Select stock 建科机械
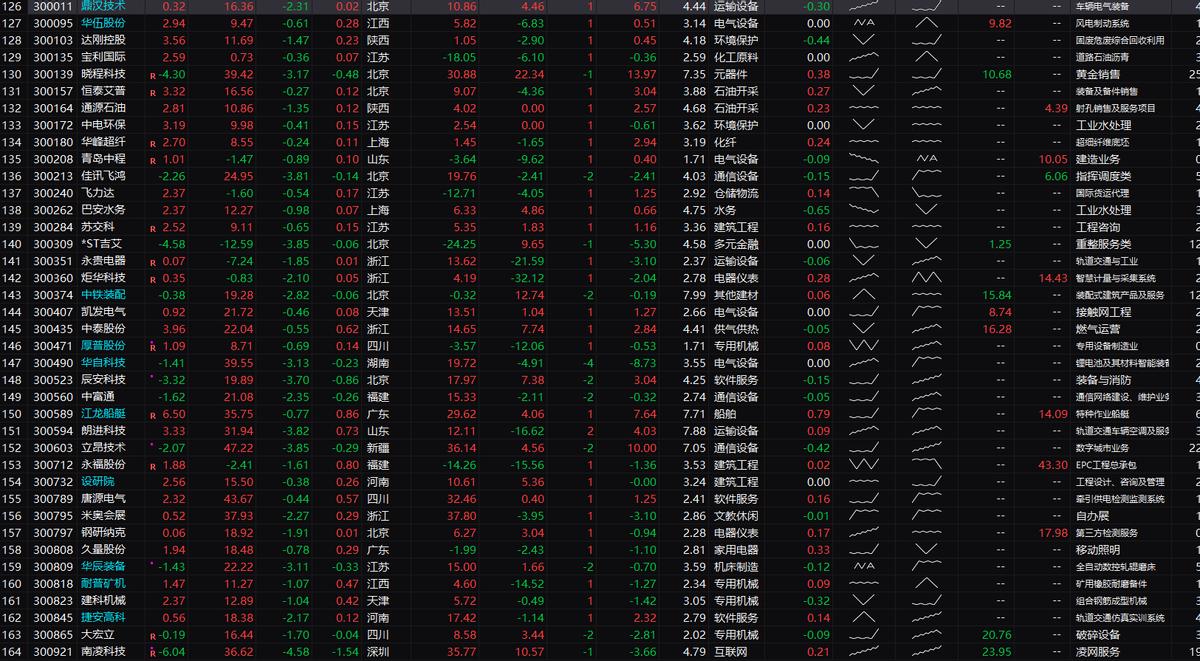1200x661 pixels. point(103,601)
